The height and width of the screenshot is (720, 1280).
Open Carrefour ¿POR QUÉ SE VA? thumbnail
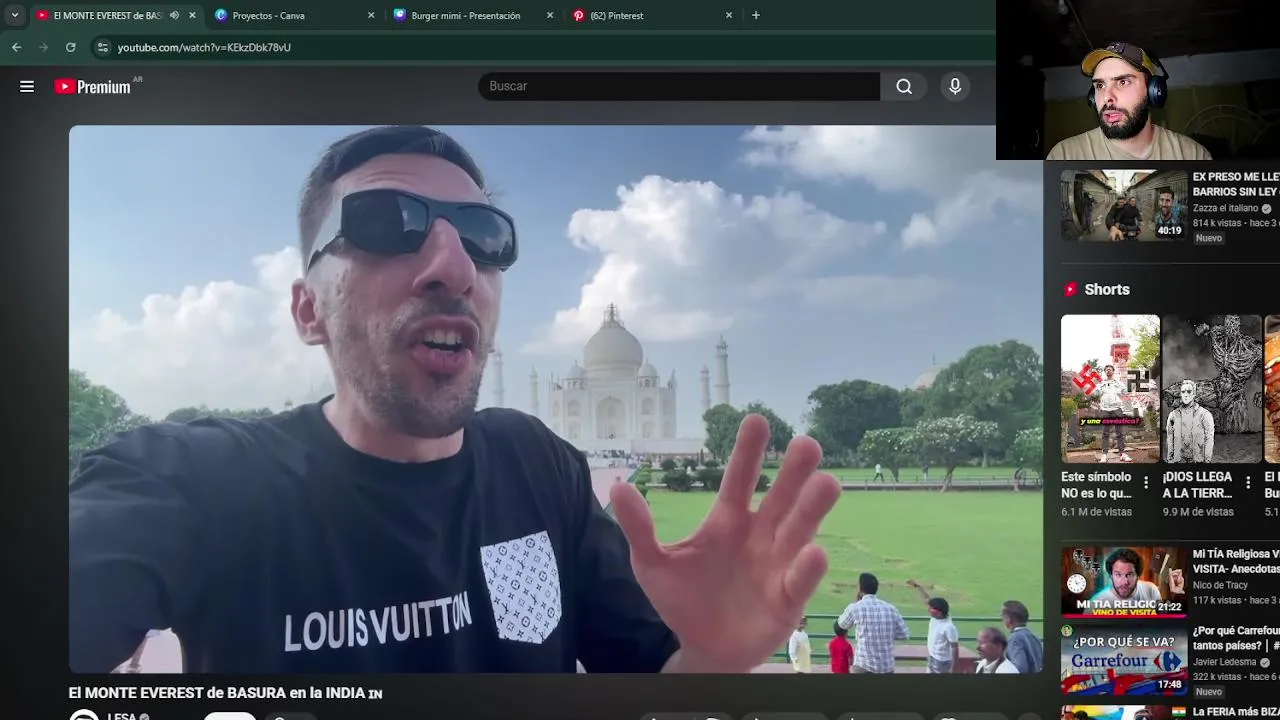1124,659
